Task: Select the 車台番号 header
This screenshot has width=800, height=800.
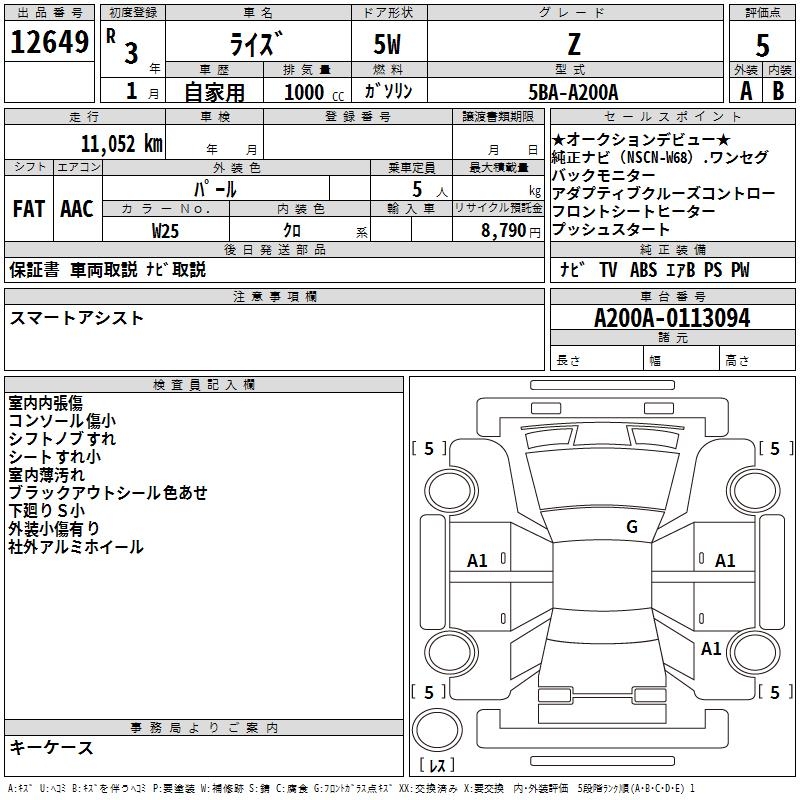Action: pos(672,296)
